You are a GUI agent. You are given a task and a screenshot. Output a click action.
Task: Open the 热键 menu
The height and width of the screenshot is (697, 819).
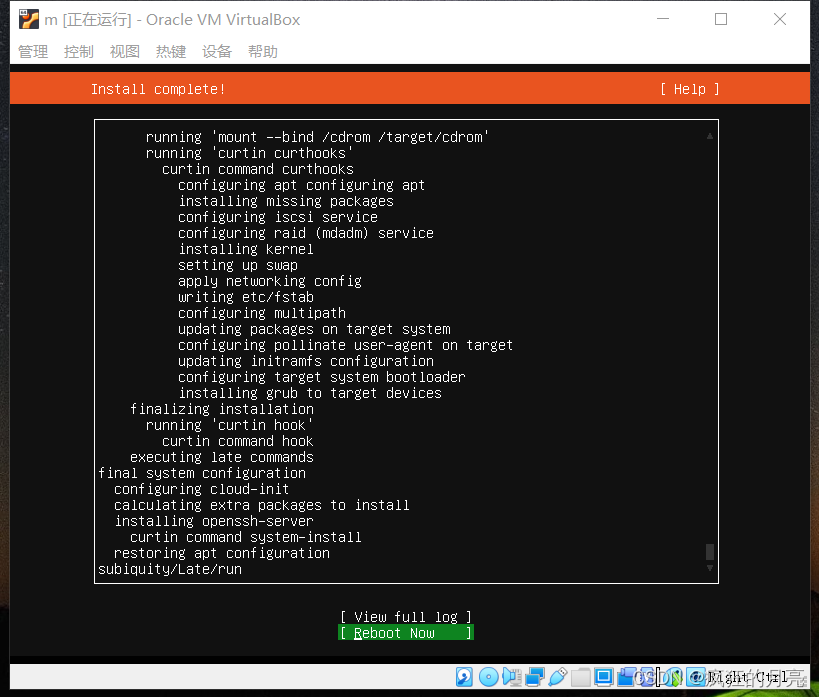point(170,51)
